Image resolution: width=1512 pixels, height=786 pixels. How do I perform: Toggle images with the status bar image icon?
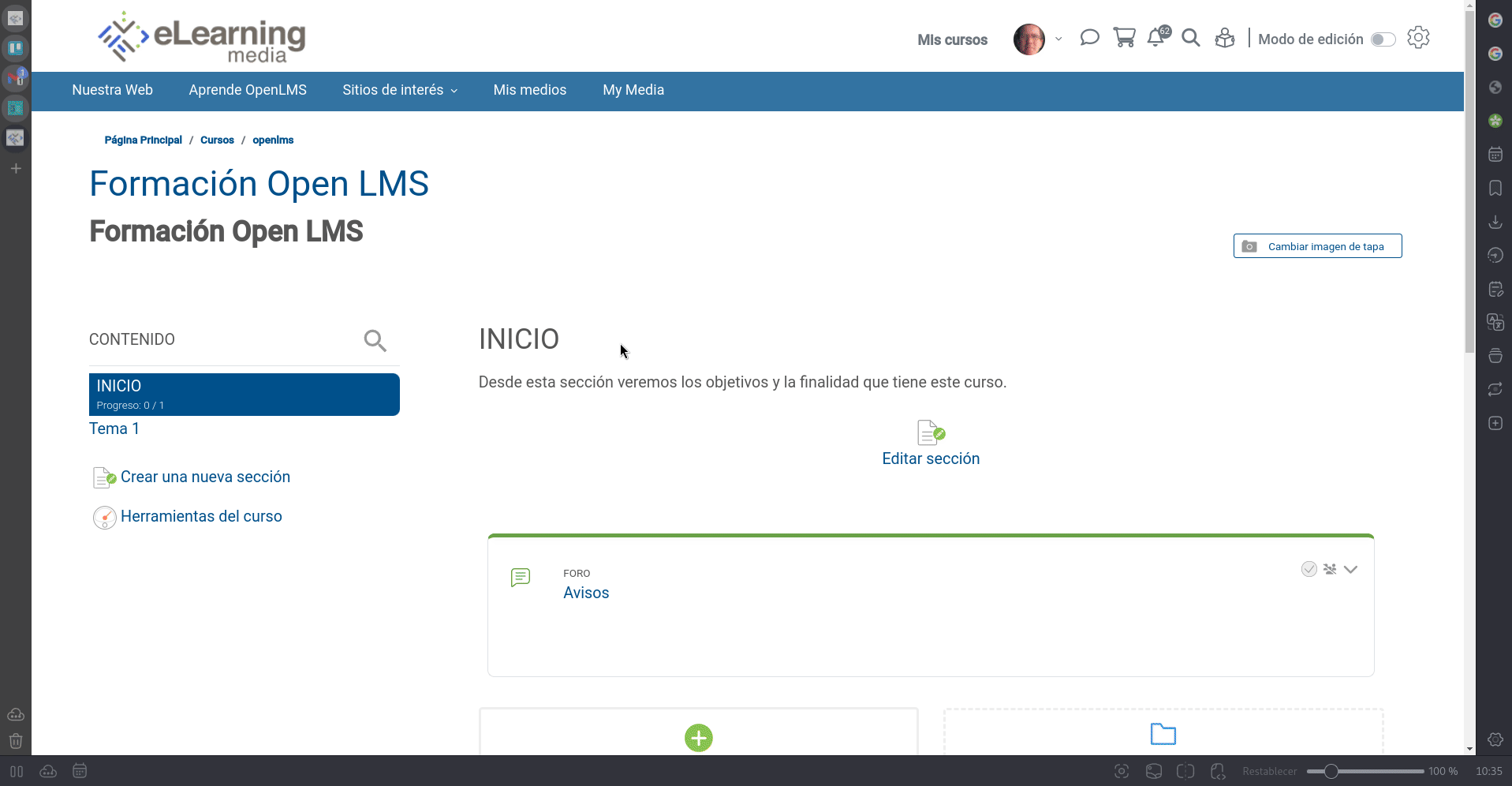tap(1154, 771)
